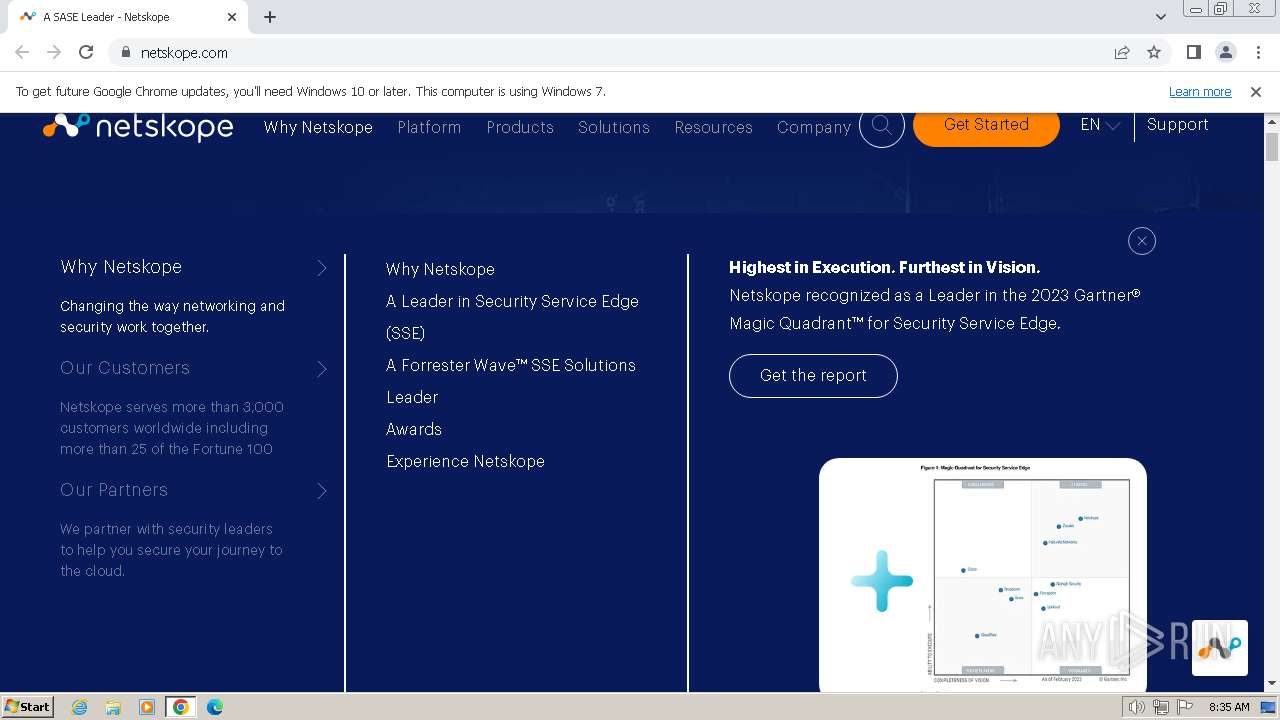The image size is (1280, 720).
Task: Expand Our Customers section arrow
Action: [x=322, y=369]
